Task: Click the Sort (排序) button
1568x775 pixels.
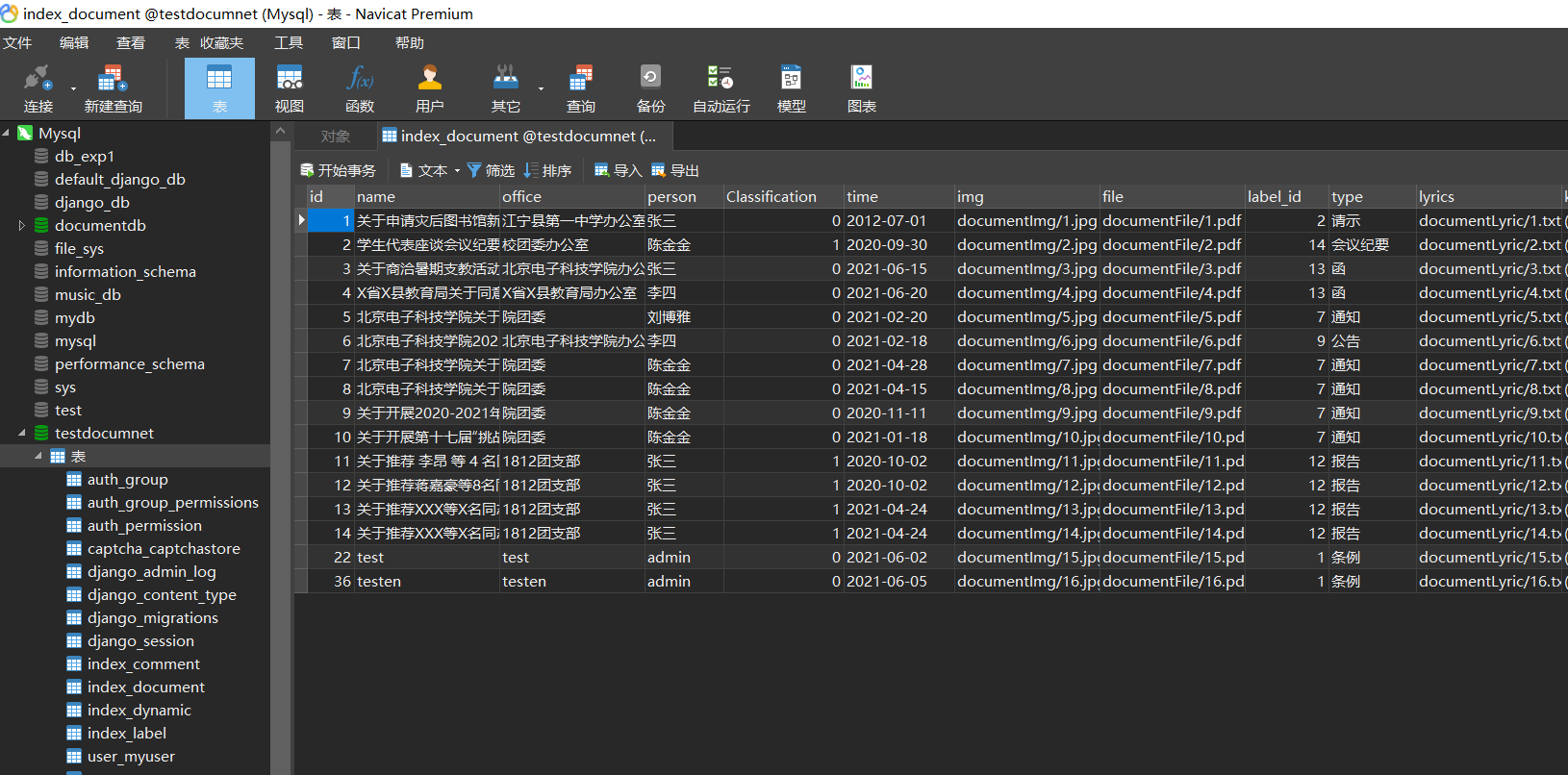Action: coord(547,170)
